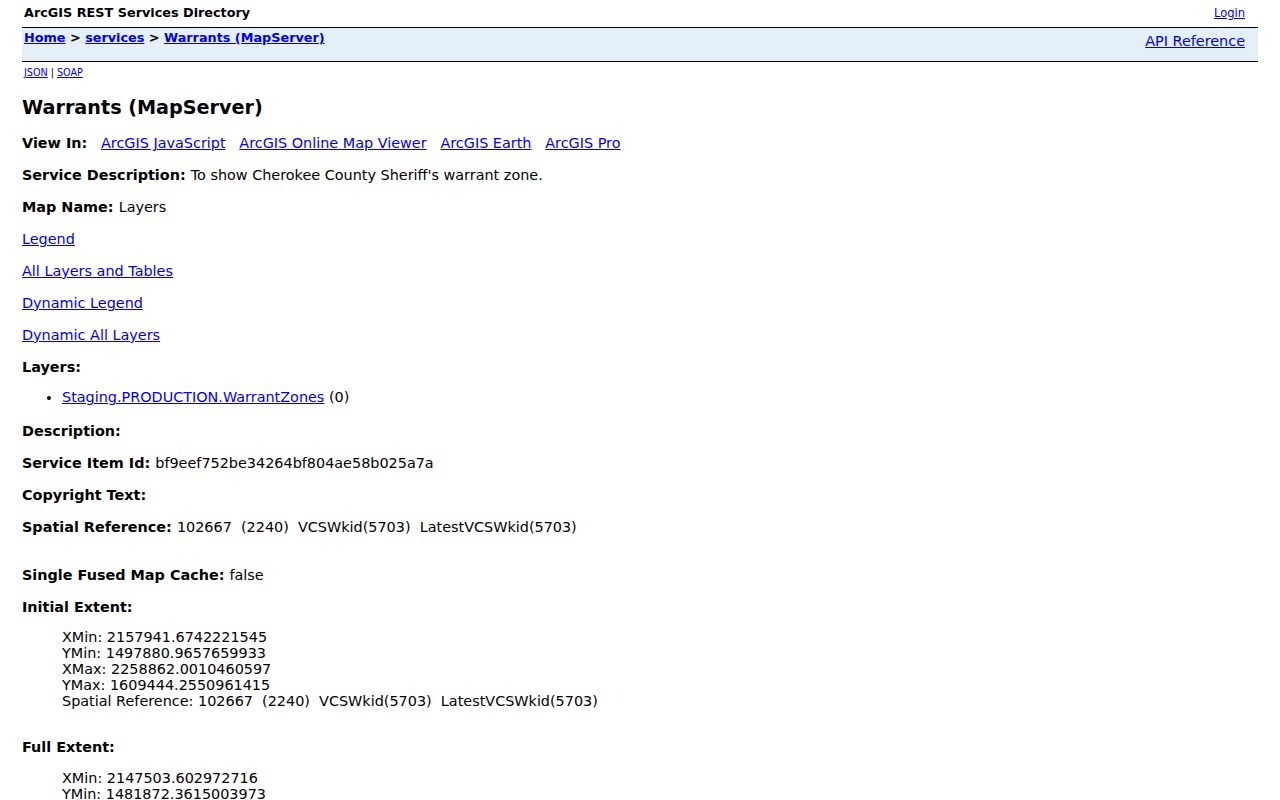The height and width of the screenshot is (800, 1280).
Task: Click the Initial Extent YMin value 1497880.9657659933
Action: [x=186, y=653]
